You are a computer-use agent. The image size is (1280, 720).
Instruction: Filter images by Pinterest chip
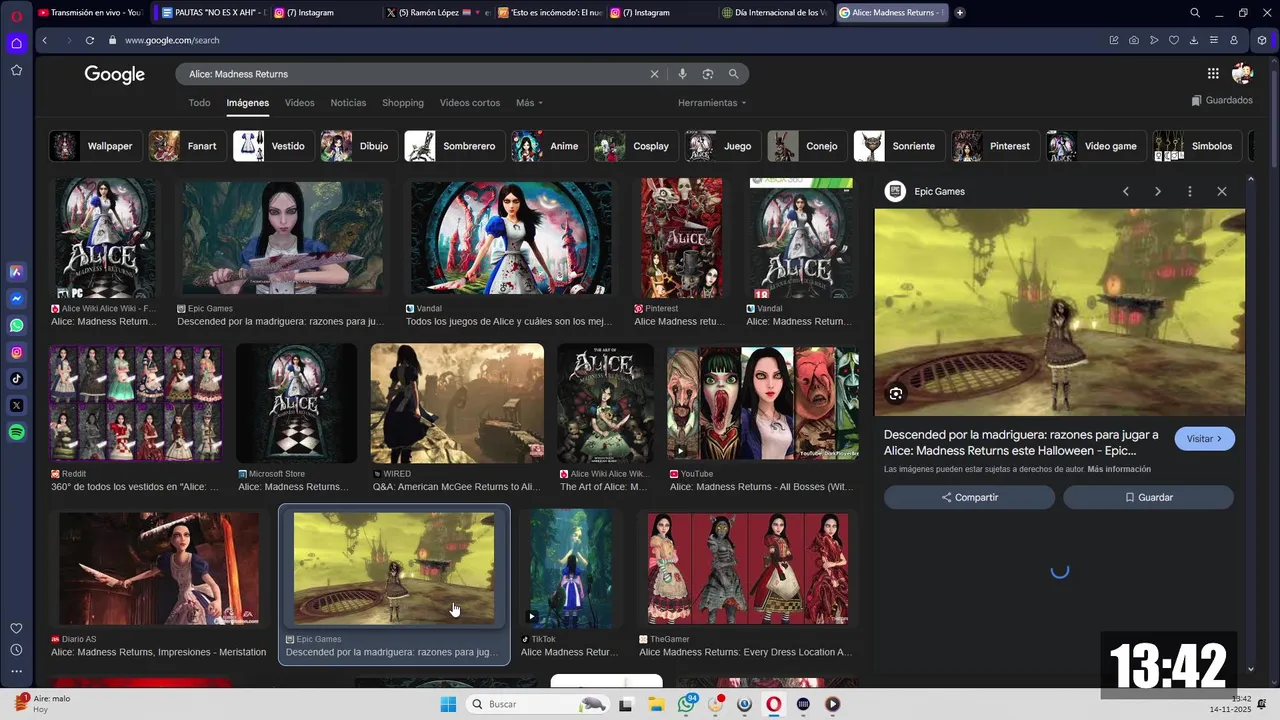tap(995, 146)
